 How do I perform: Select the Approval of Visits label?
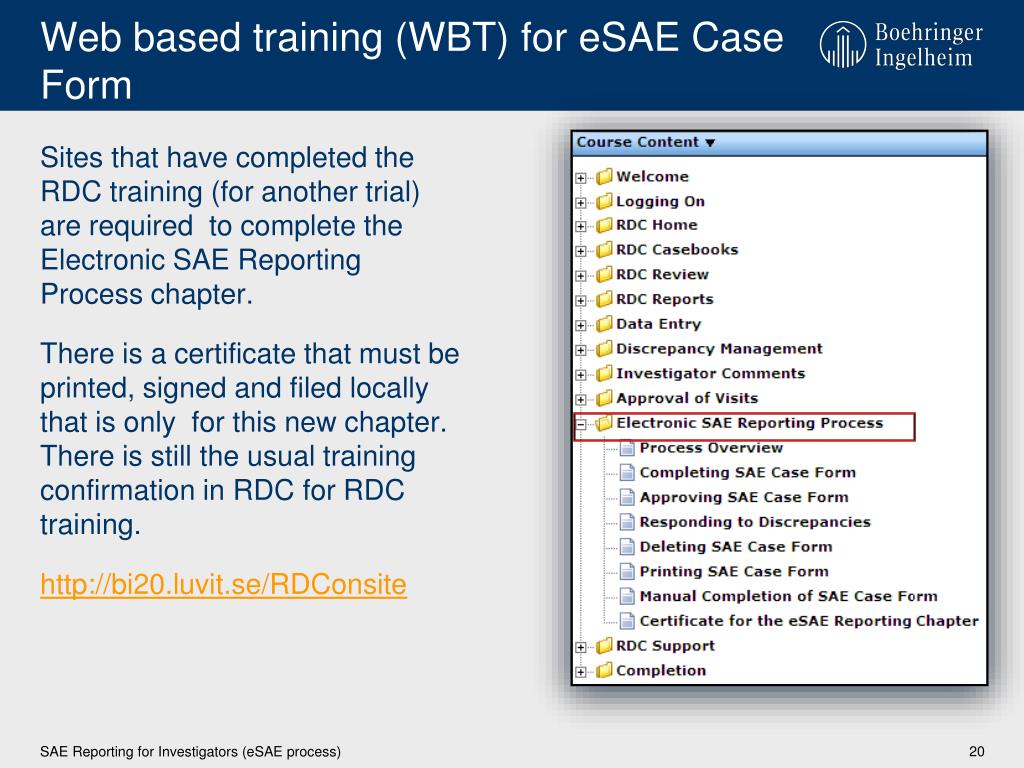(687, 398)
